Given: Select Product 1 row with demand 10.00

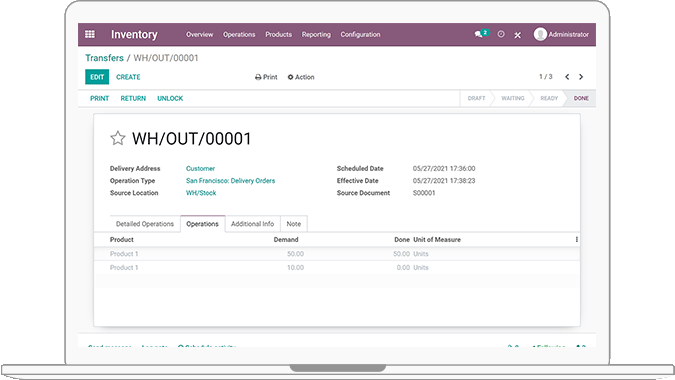Looking at the screenshot, I should (337, 268).
